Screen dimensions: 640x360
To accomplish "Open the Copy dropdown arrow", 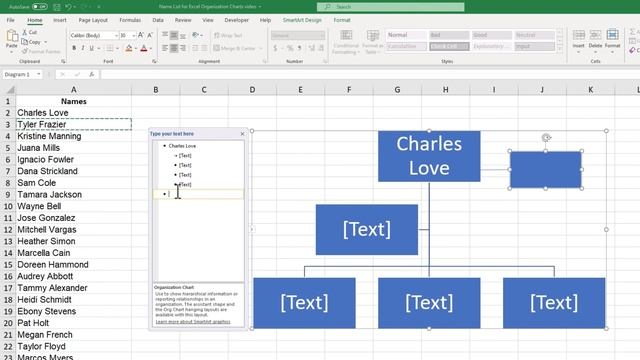I will pyautogui.click(x=45, y=42).
